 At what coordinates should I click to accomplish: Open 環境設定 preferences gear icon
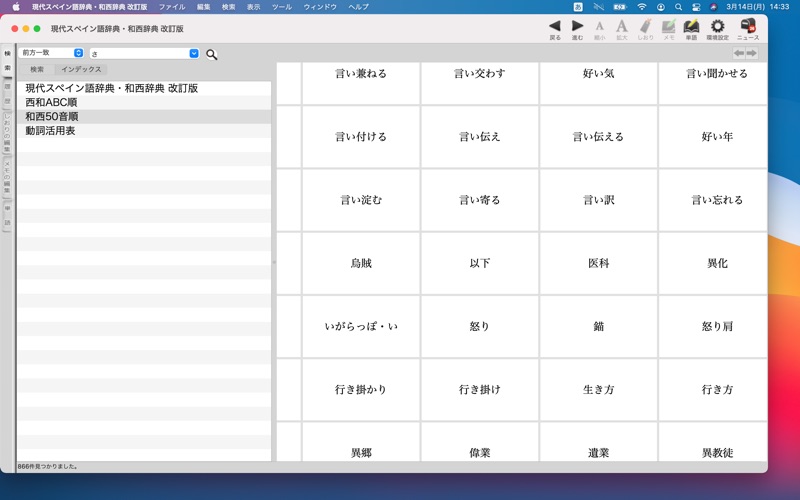click(x=717, y=26)
